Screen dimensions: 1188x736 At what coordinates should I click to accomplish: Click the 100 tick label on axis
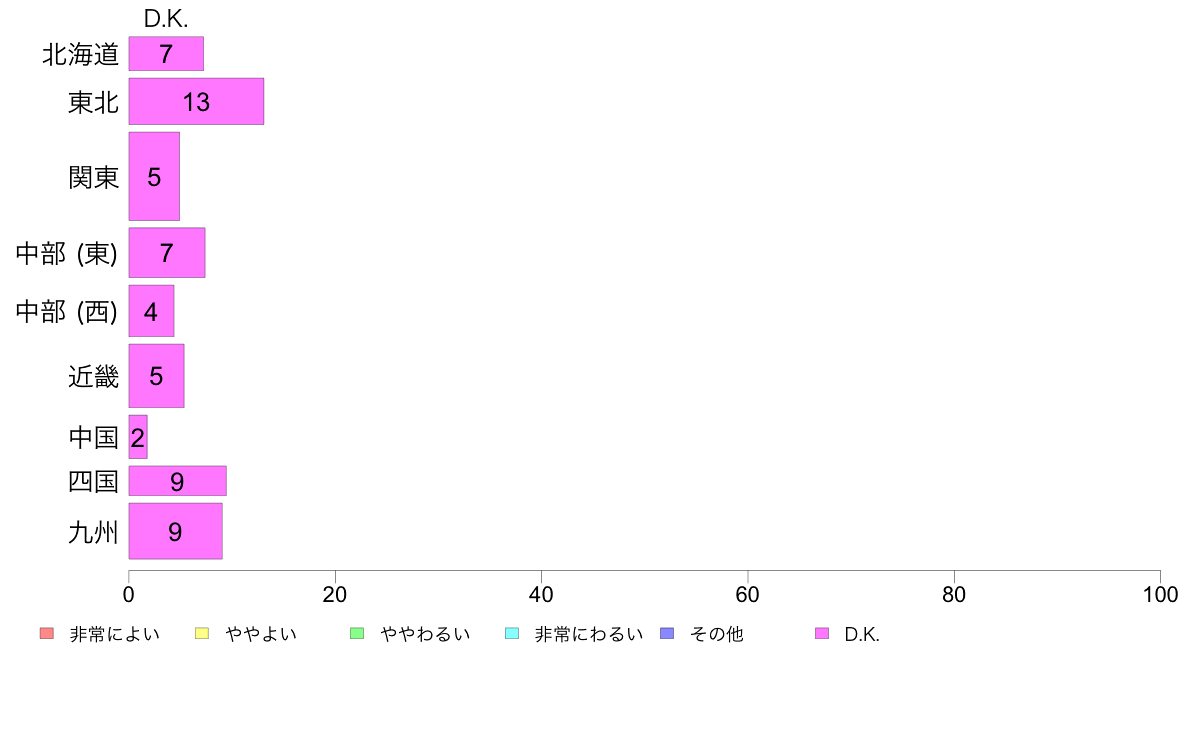1160,595
